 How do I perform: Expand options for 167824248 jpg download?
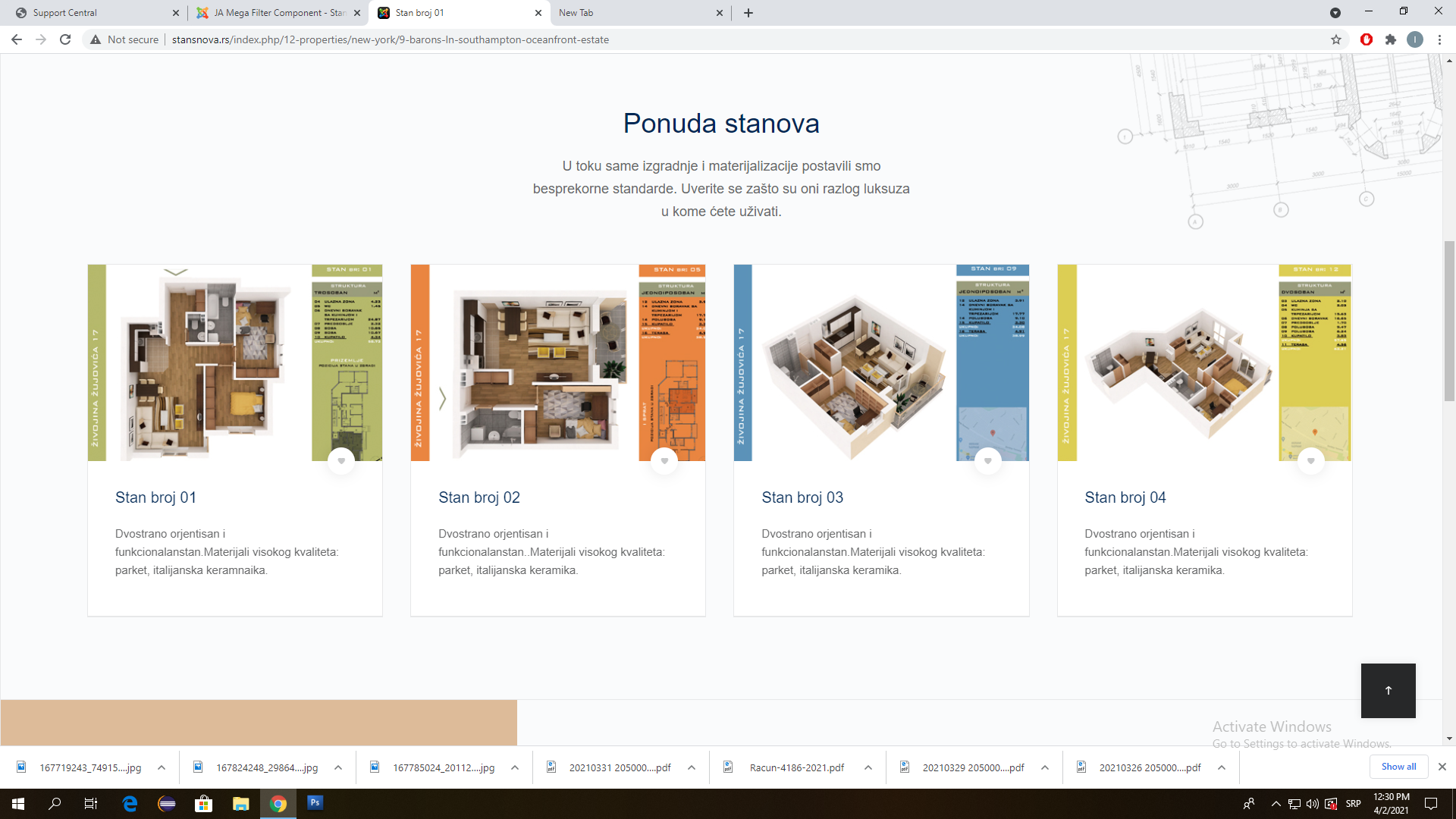coord(338,767)
